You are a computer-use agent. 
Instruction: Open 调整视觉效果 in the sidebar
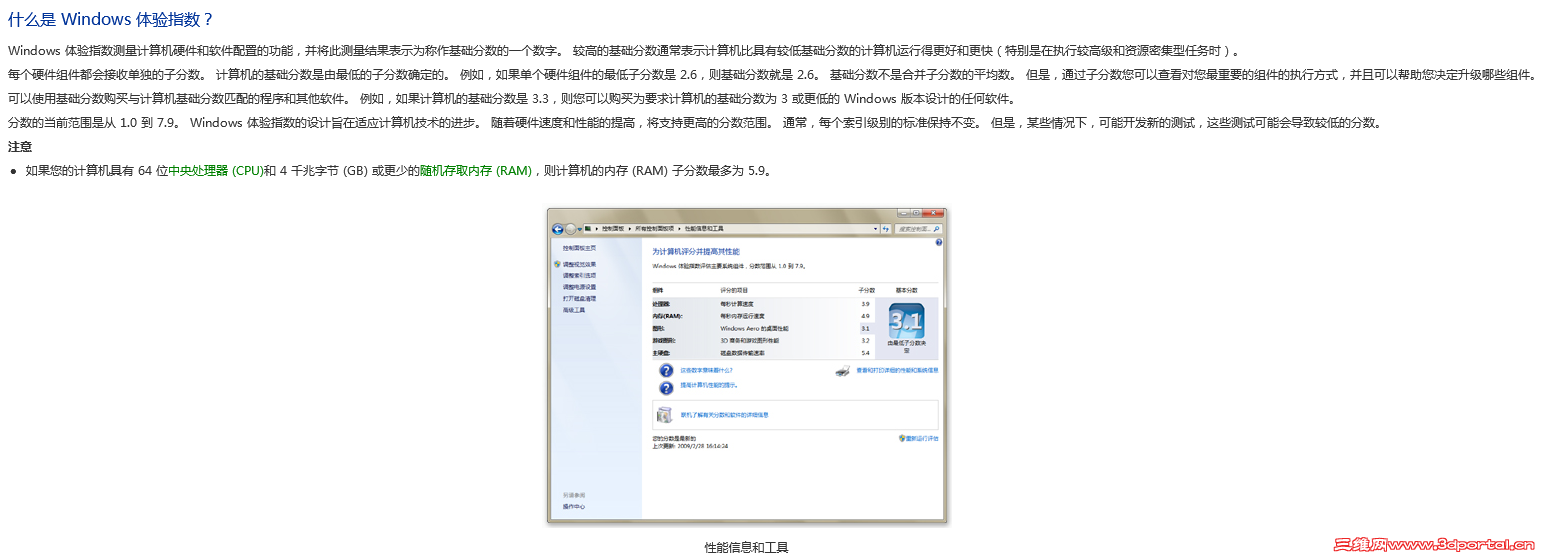(579, 264)
